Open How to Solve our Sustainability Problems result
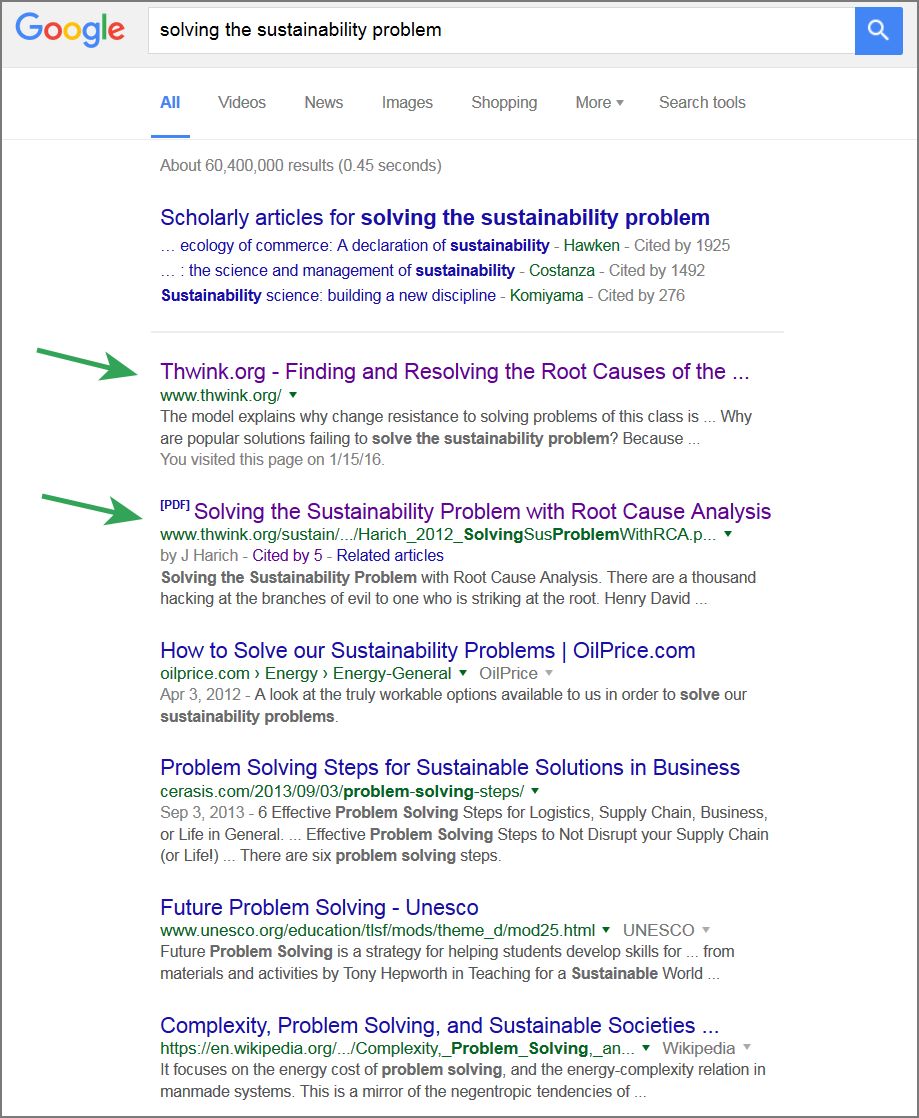This screenshot has height=1118, width=919. tap(427, 650)
